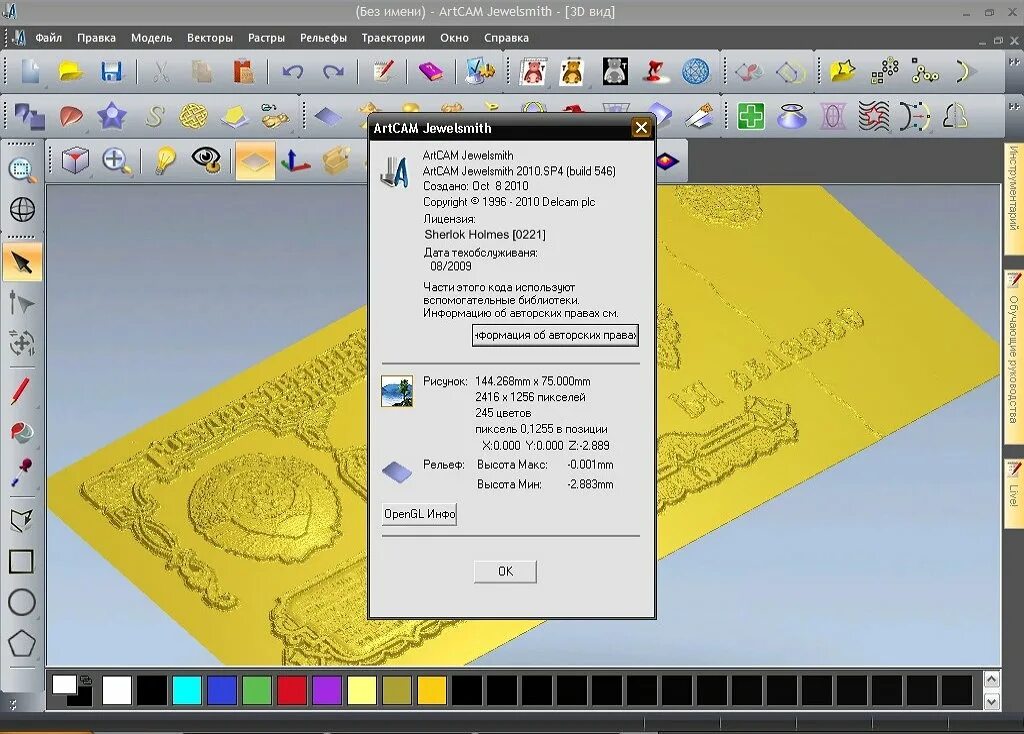The height and width of the screenshot is (734, 1024).
Task: Select the rectangle drawing tool
Action: 21,562
